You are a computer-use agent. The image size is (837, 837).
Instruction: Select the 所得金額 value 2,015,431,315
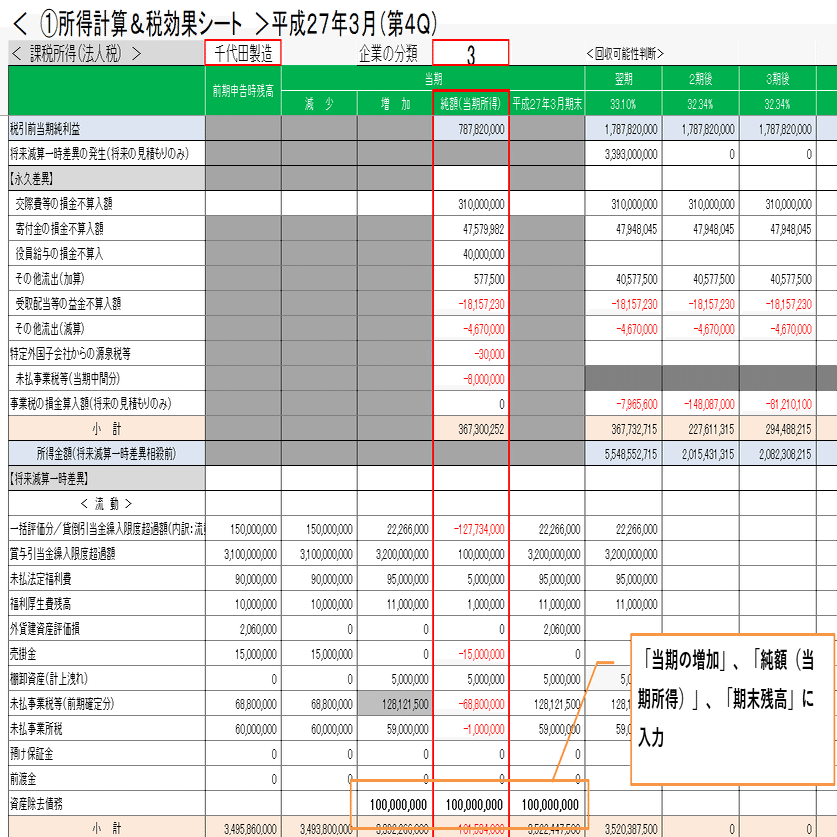[x=700, y=454]
